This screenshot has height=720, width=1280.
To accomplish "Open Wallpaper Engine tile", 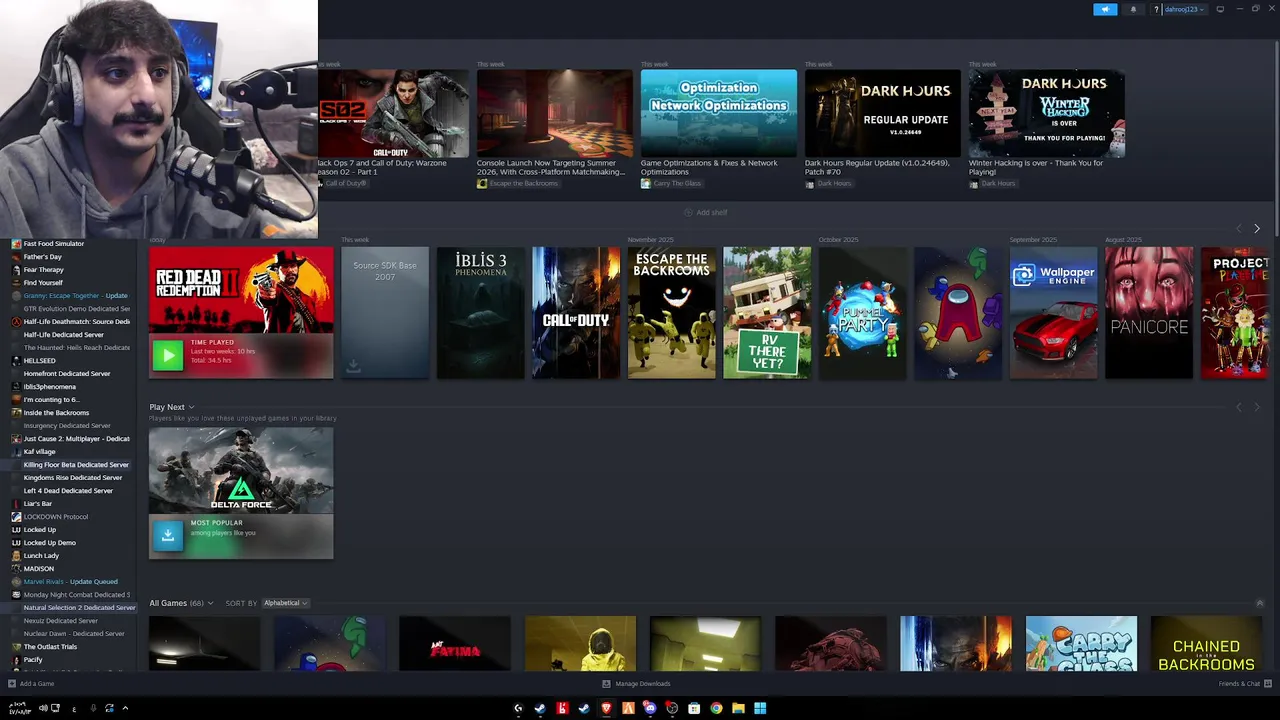I will point(1054,313).
